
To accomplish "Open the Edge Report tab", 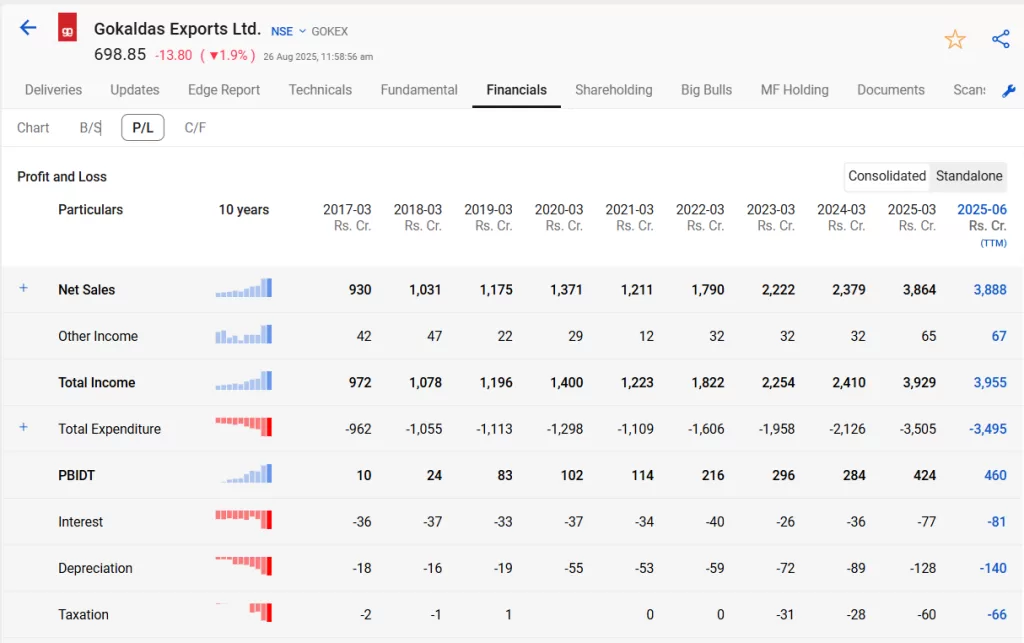I will (224, 90).
